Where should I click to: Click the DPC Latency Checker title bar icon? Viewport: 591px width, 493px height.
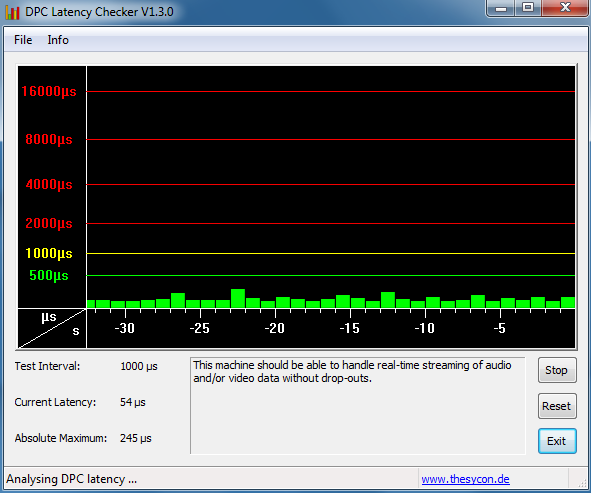(12, 12)
